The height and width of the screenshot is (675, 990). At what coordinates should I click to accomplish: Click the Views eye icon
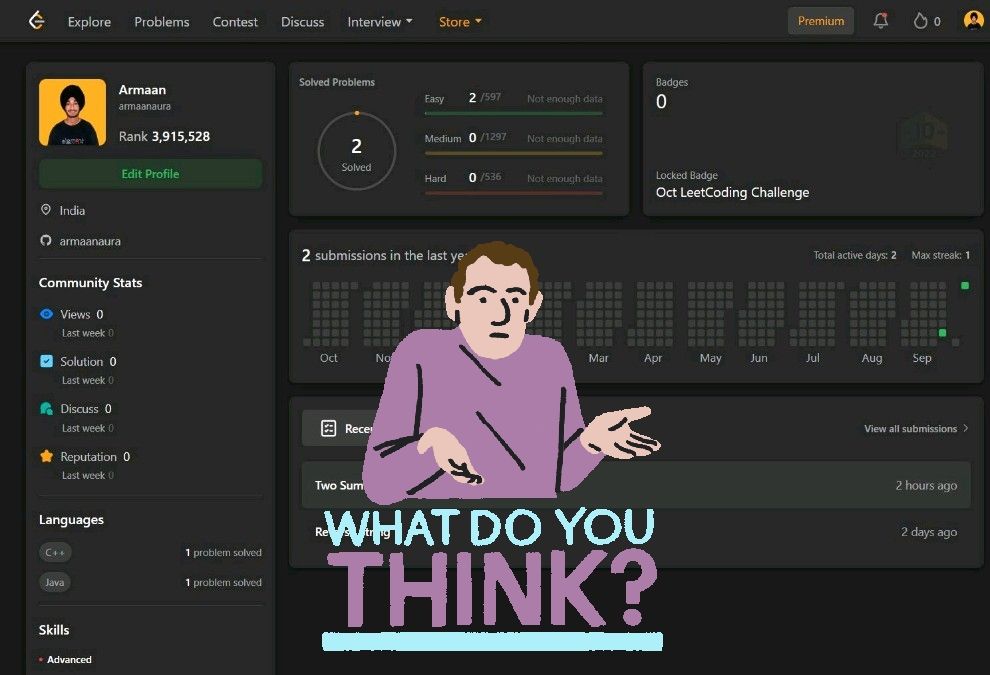[46, 314]
